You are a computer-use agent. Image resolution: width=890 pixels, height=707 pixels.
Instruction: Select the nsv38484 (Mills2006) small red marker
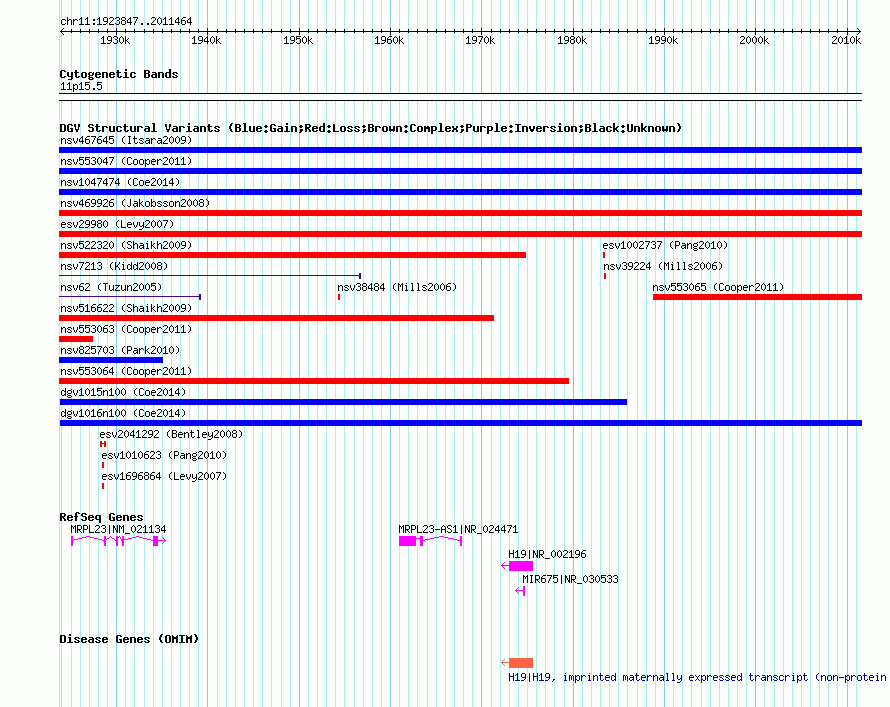[x=339, y=297]
